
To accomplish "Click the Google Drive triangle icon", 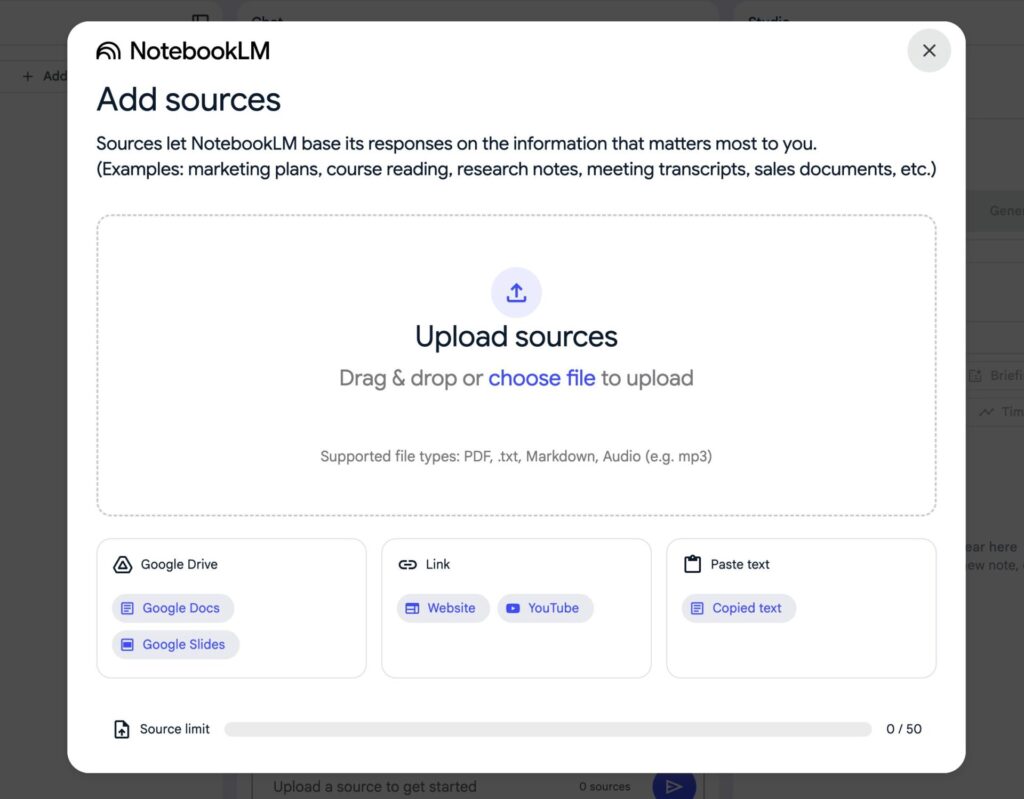I will (121, 564).
